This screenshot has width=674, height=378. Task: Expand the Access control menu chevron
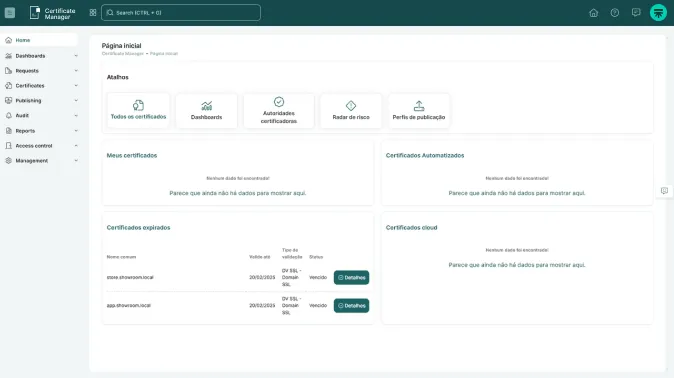[x=76, y=146]
